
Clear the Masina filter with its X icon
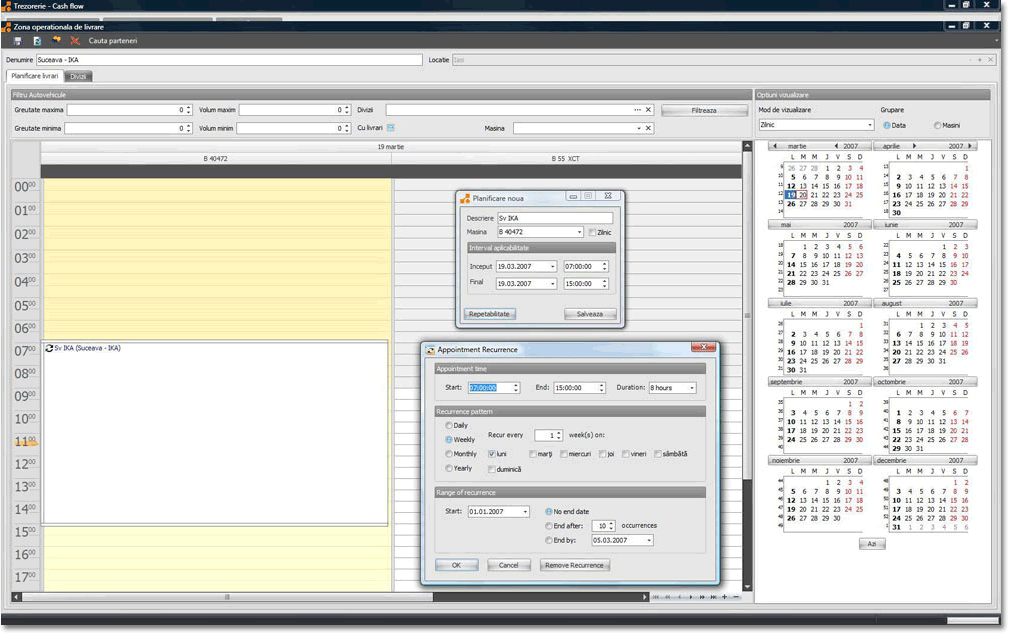[648, 128]
